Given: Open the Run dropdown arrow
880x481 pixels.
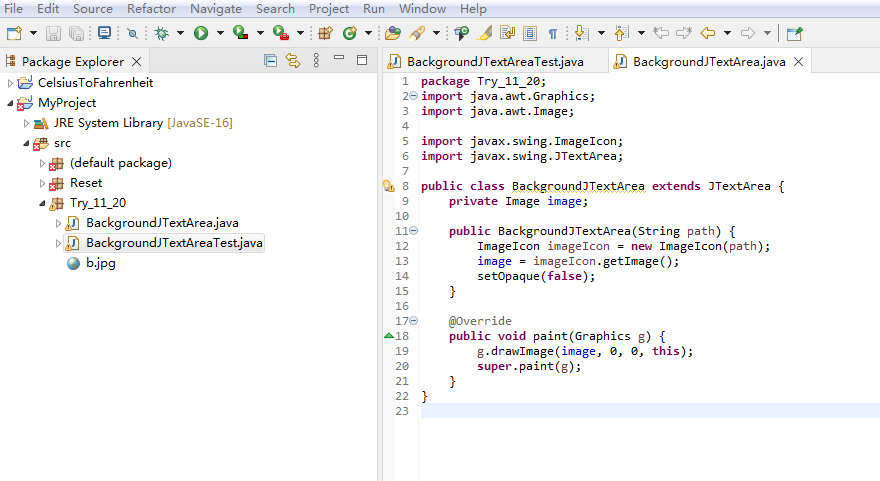Looking at the screenshot, I should coord(220,33).
